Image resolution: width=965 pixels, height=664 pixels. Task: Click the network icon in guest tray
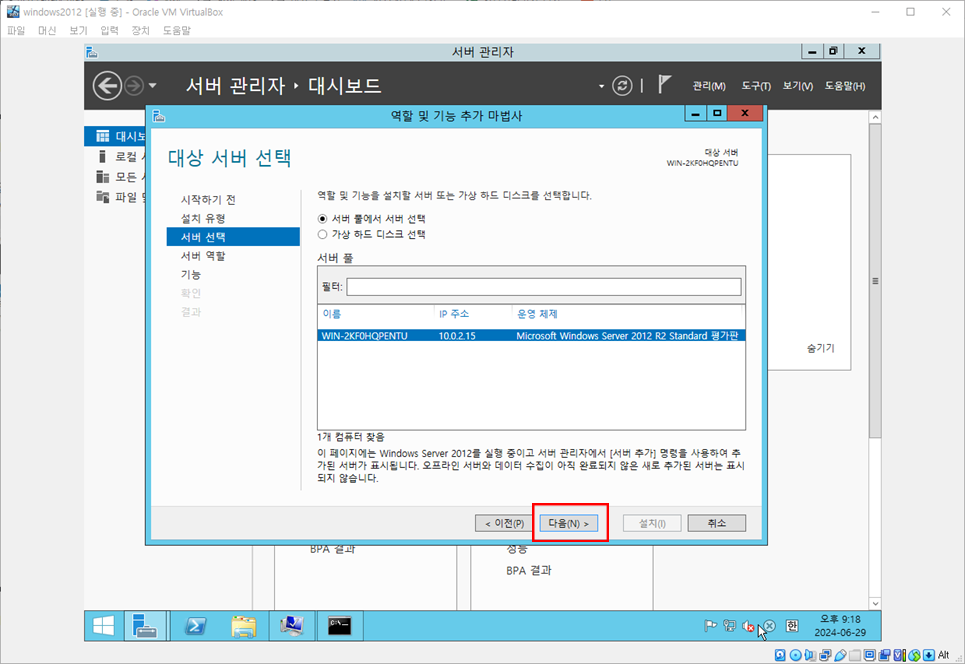point(729,626)
